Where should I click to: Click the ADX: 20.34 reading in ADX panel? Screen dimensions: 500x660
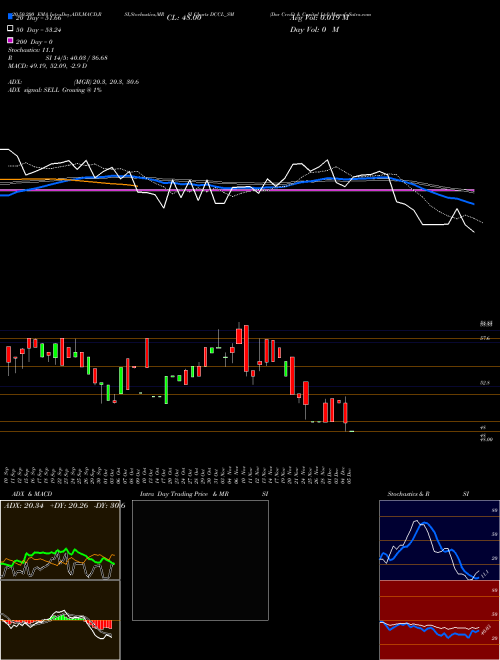pos(22,506)
